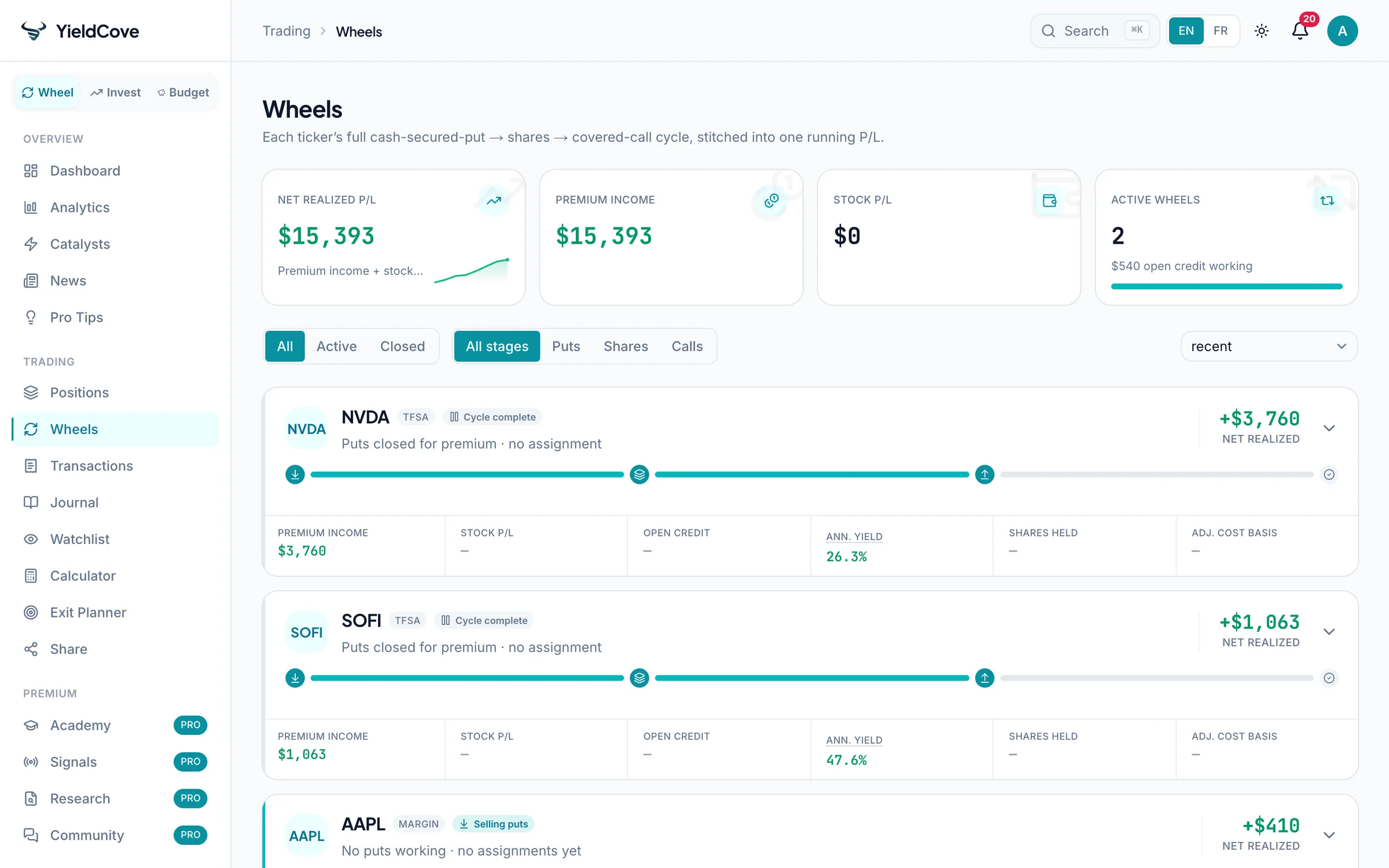Open the Calculator tool
Screen dimensions: 1389x868
coord(115,576)
